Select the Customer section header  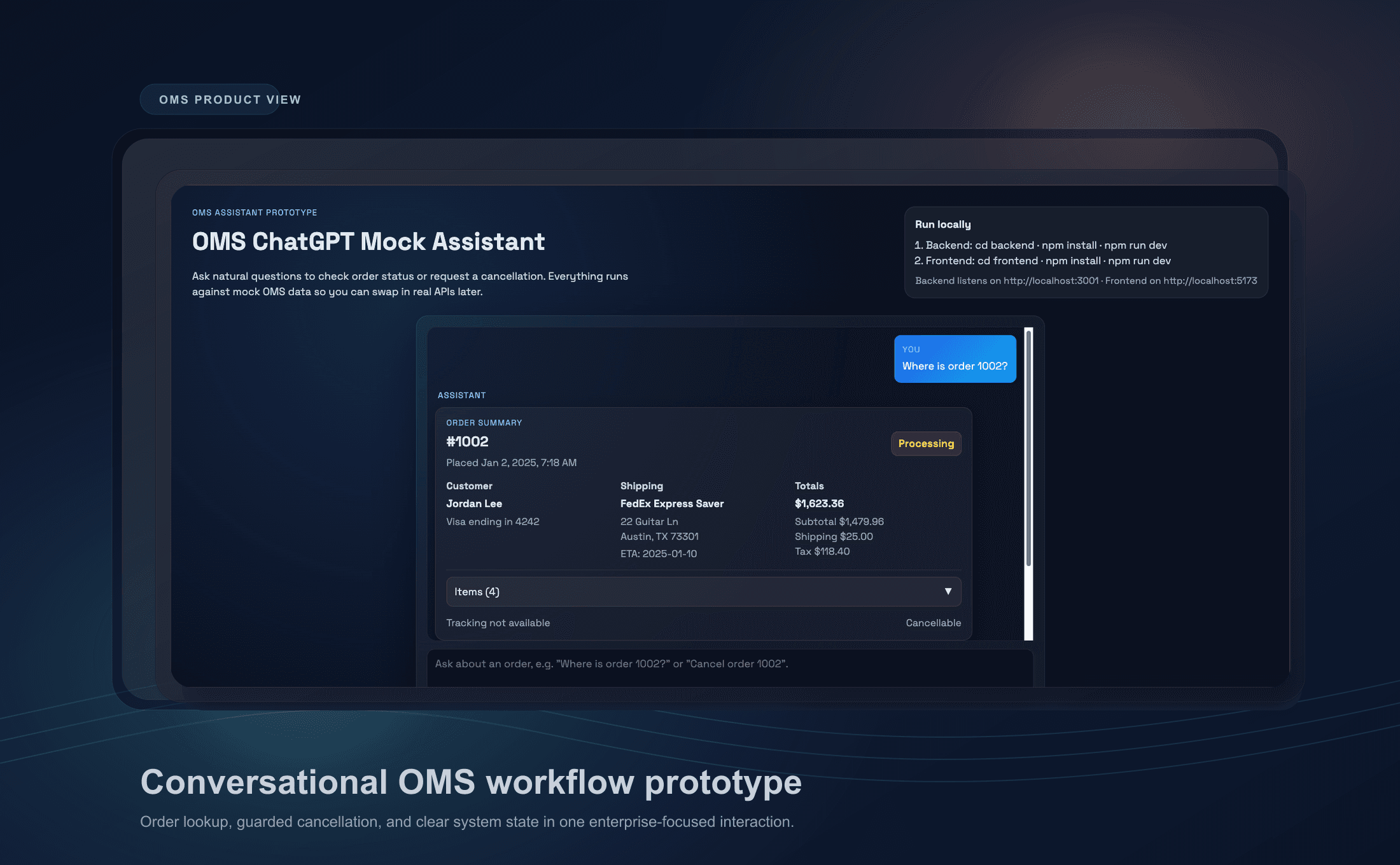pos(469,485)
